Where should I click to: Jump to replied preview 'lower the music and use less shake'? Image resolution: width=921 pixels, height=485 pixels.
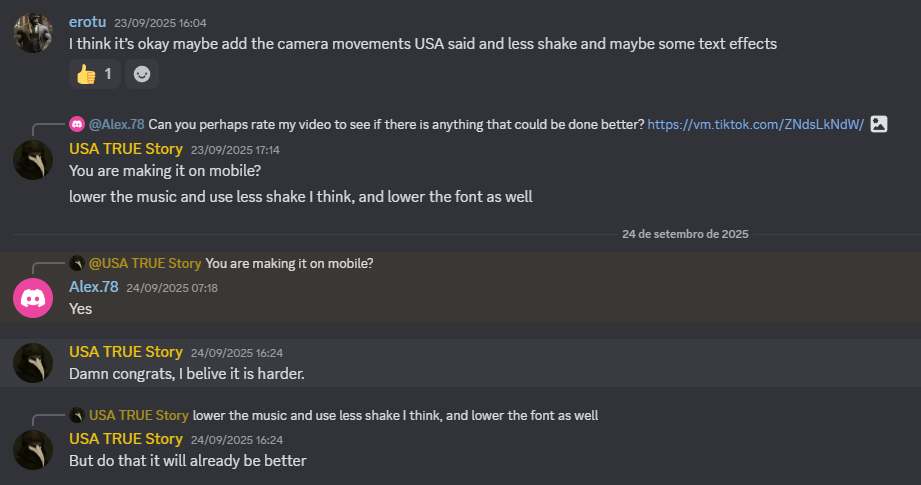click(395, 415)
